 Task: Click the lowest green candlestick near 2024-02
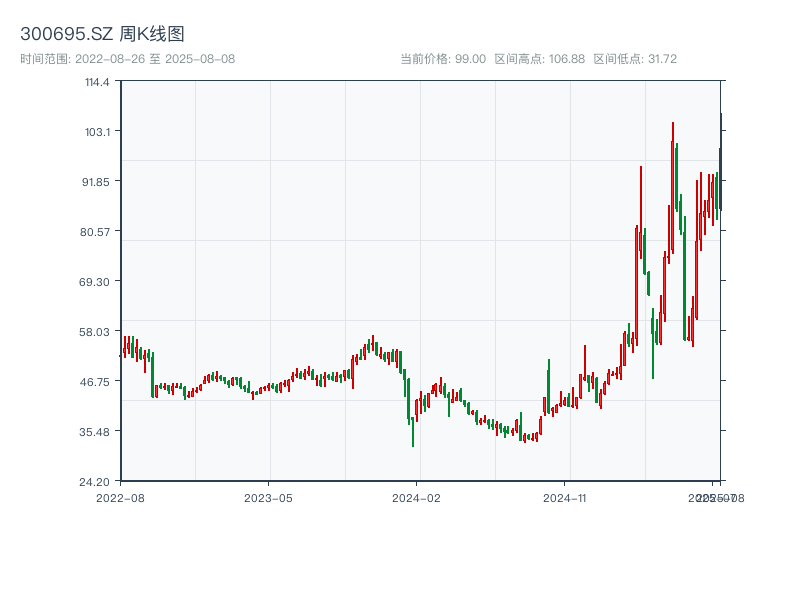[x=413, y=432]
